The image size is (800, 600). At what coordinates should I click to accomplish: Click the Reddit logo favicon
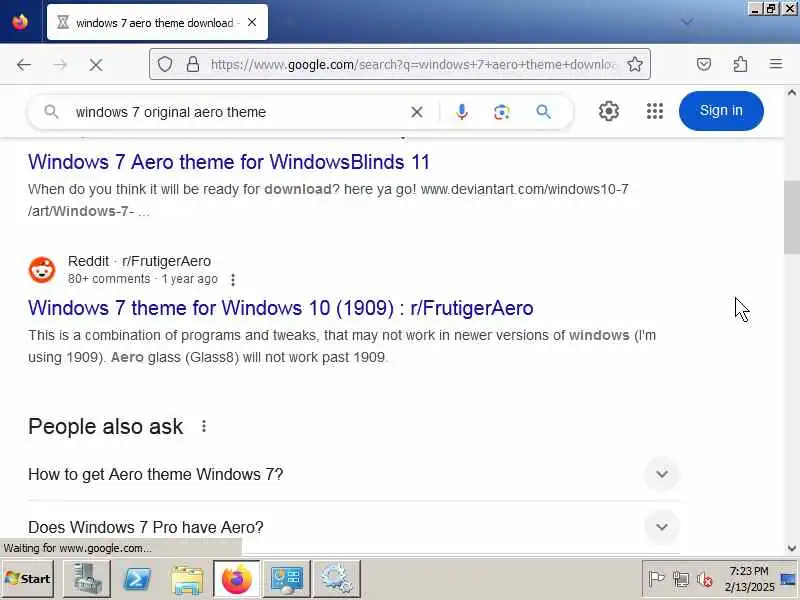(42, 270)
